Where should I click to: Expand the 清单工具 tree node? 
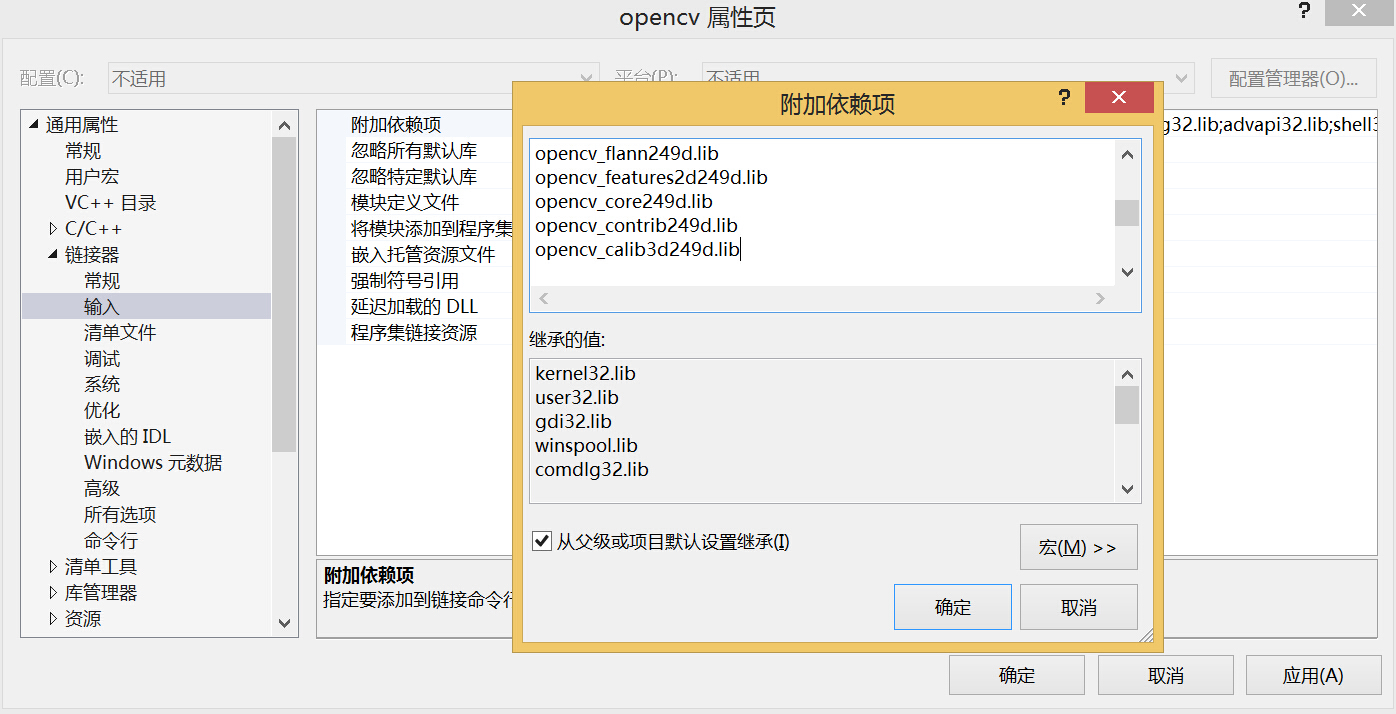click(53, 567)
